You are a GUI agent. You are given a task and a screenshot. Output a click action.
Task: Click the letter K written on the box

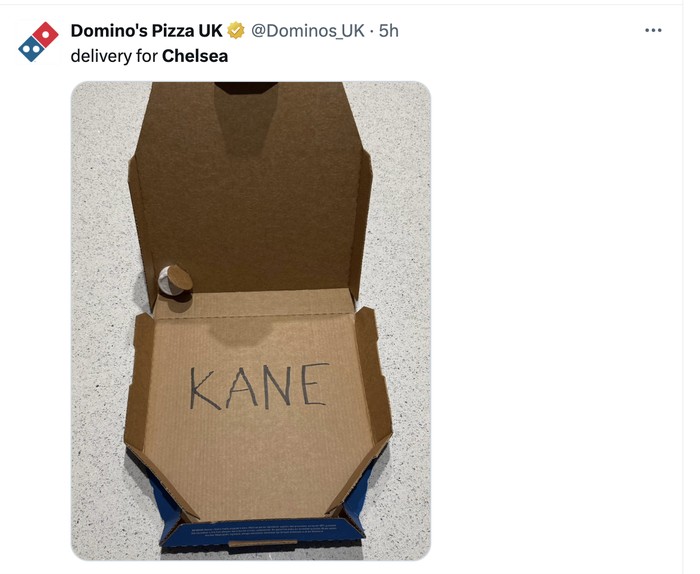click(206, 389)
